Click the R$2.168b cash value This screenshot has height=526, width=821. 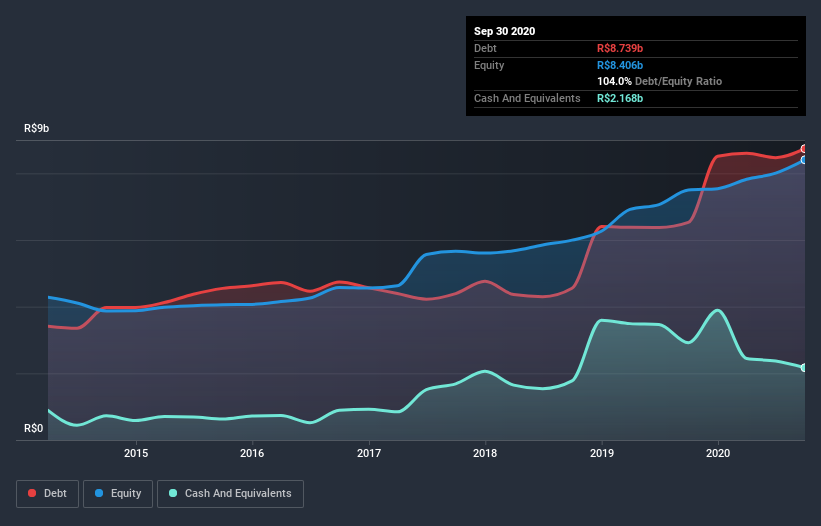[620, 98]
